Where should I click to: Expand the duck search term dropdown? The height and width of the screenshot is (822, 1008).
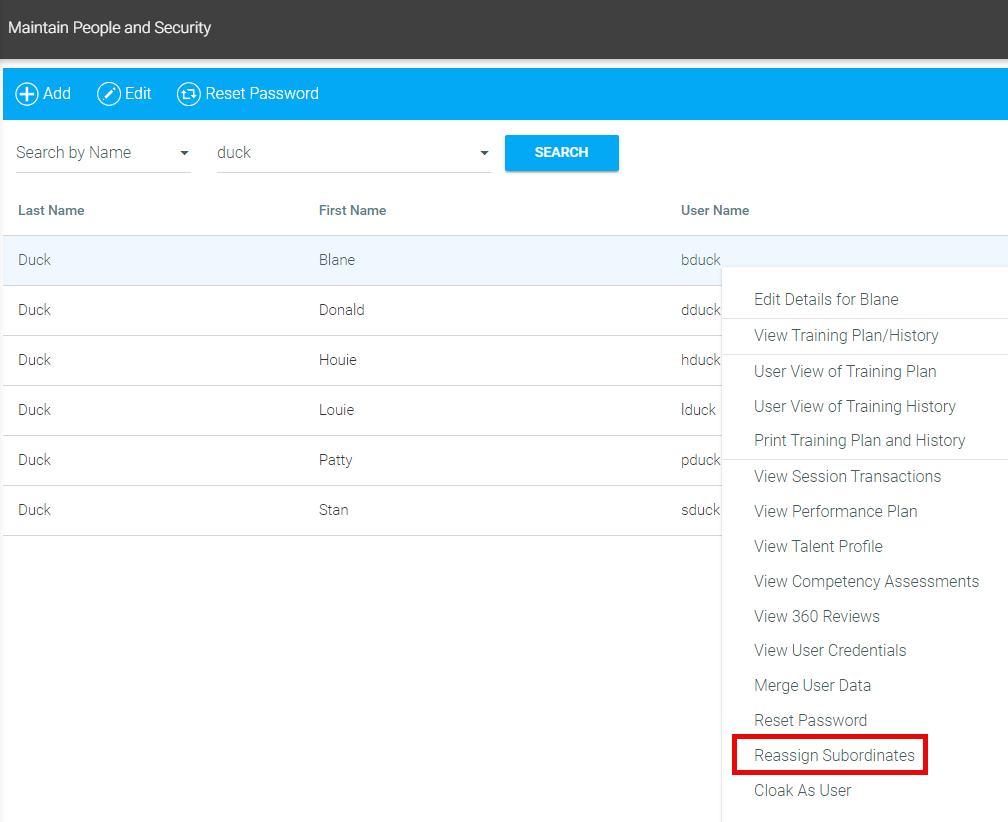tap(484, 153)
